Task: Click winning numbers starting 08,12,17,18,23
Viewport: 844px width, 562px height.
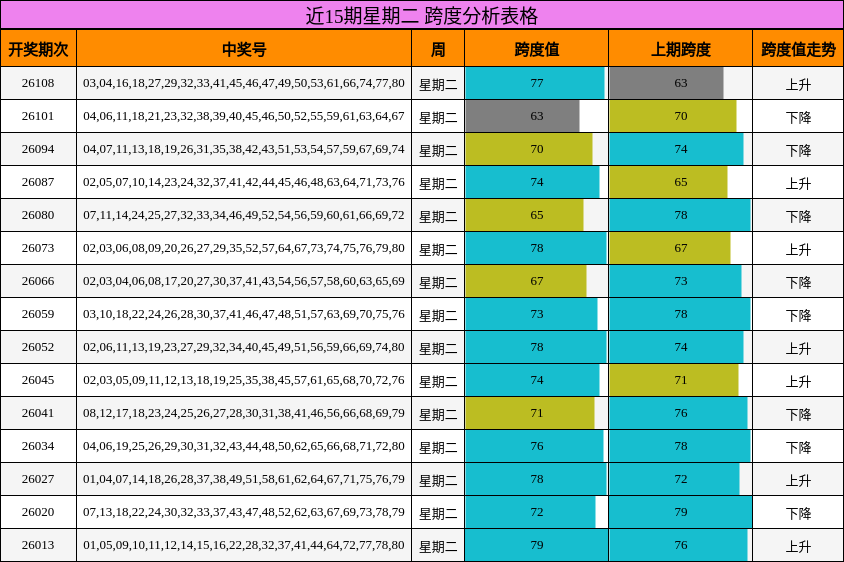Action: (x=244, y=413)
